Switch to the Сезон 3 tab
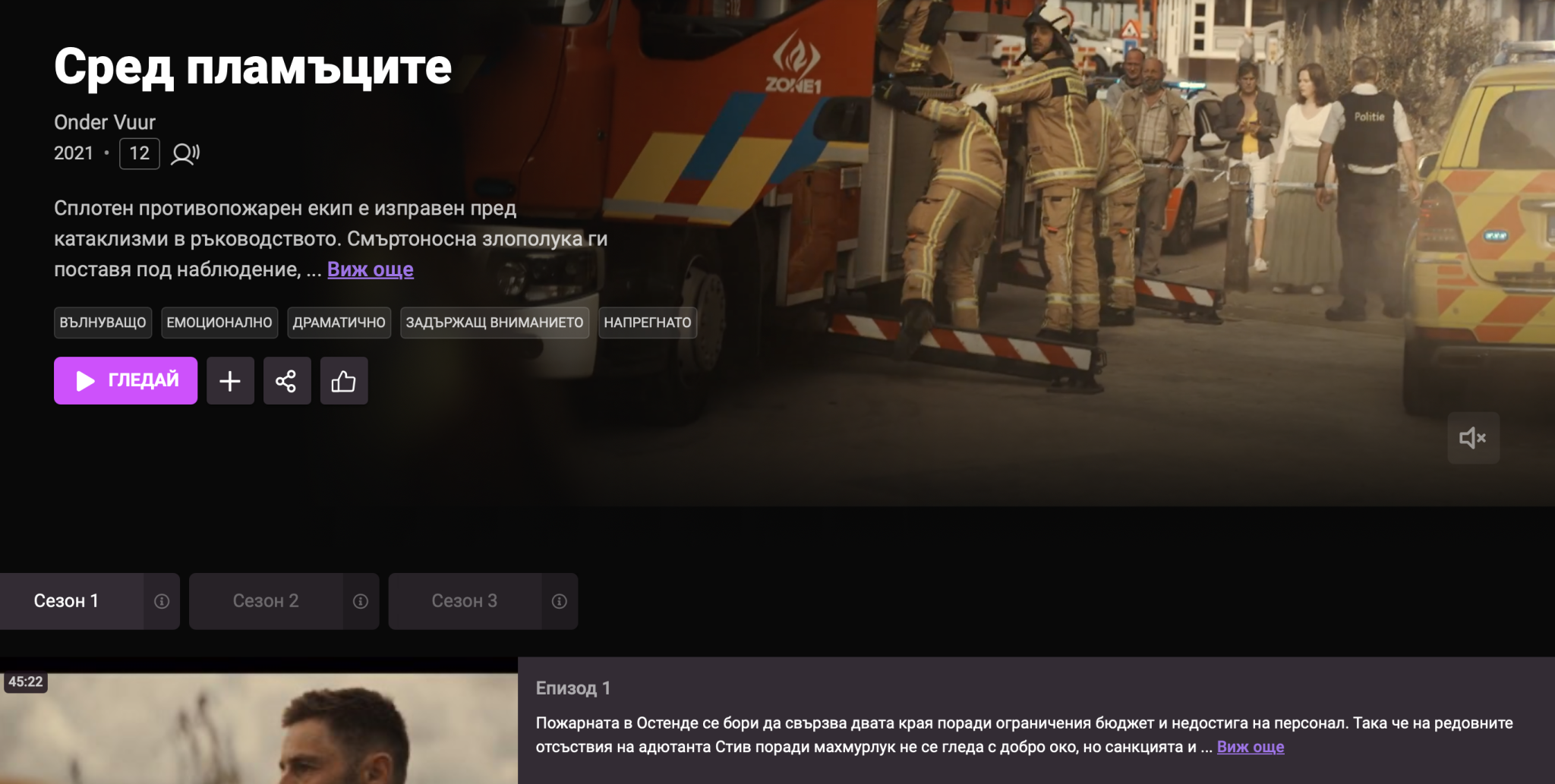Viewport: 1555px width, 784px height. pos(465,601)
